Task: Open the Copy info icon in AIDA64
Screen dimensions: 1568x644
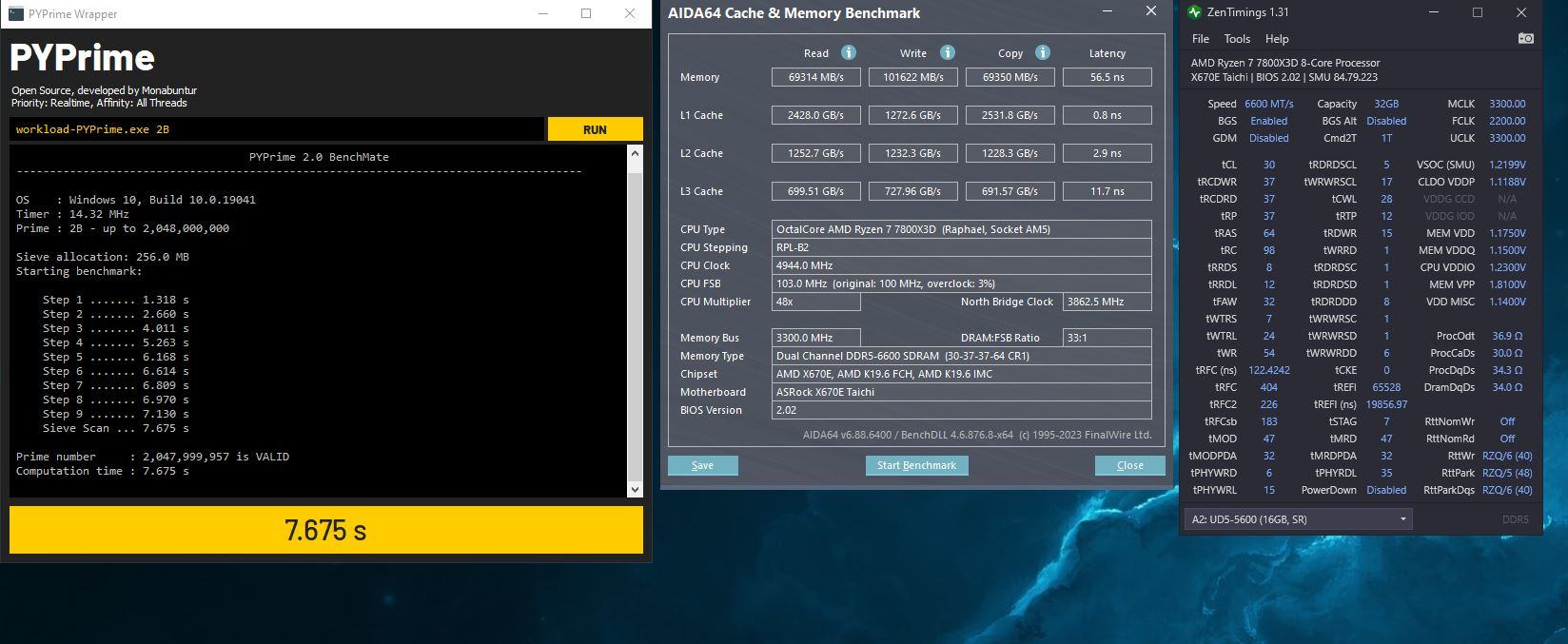Action: [1043, 53]
